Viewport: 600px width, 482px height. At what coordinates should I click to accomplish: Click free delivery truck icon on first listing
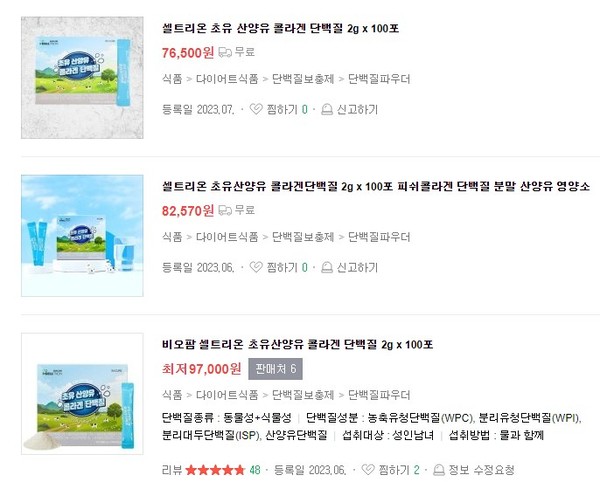pos(225,52)
